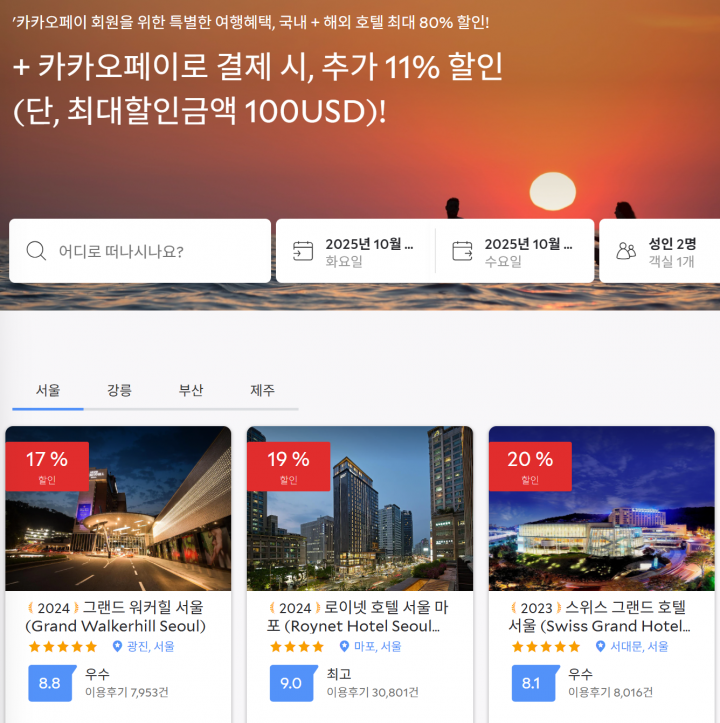Click the magnifying glass search icon

pyautogui.click(x=36, y=251)
